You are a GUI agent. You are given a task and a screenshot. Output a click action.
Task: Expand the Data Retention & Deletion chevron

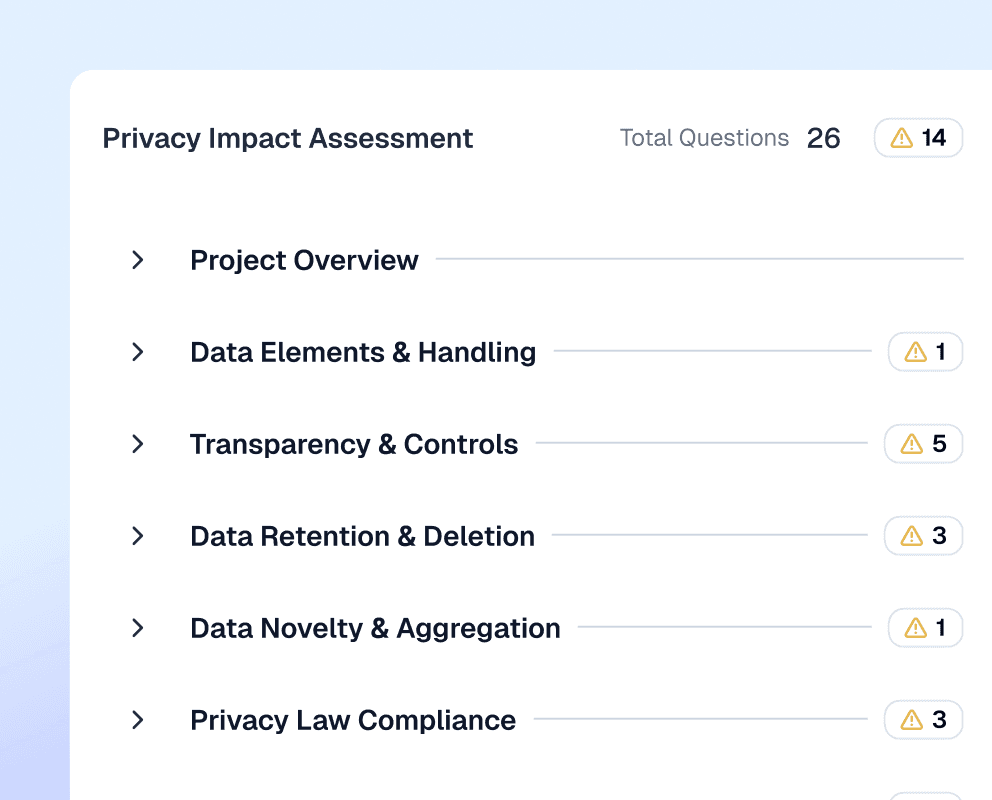pyautogui.click(x=138, y=536)
